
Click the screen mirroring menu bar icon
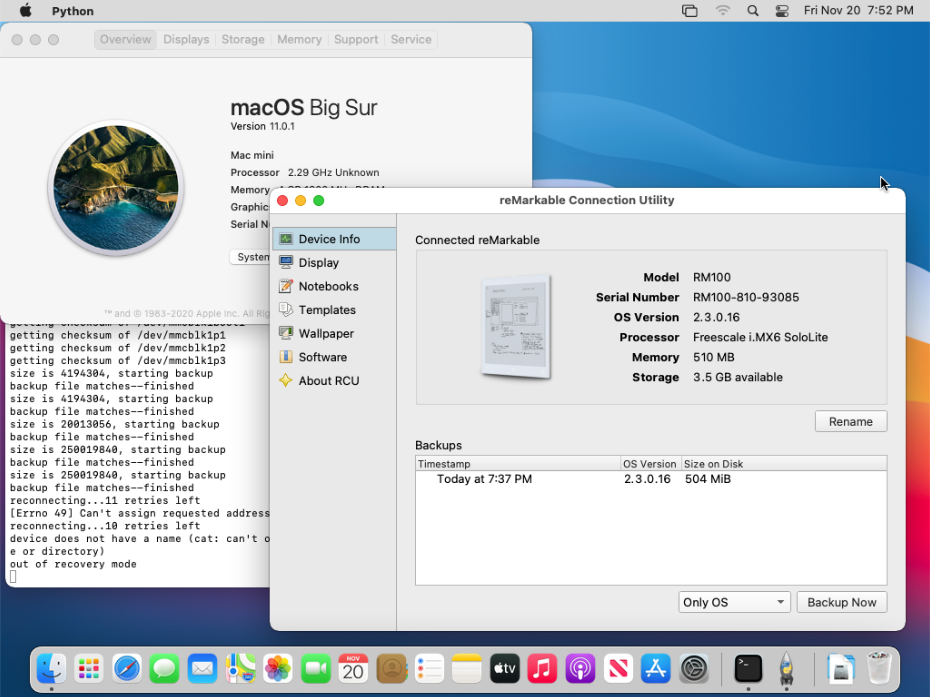[x=690, y=11]
